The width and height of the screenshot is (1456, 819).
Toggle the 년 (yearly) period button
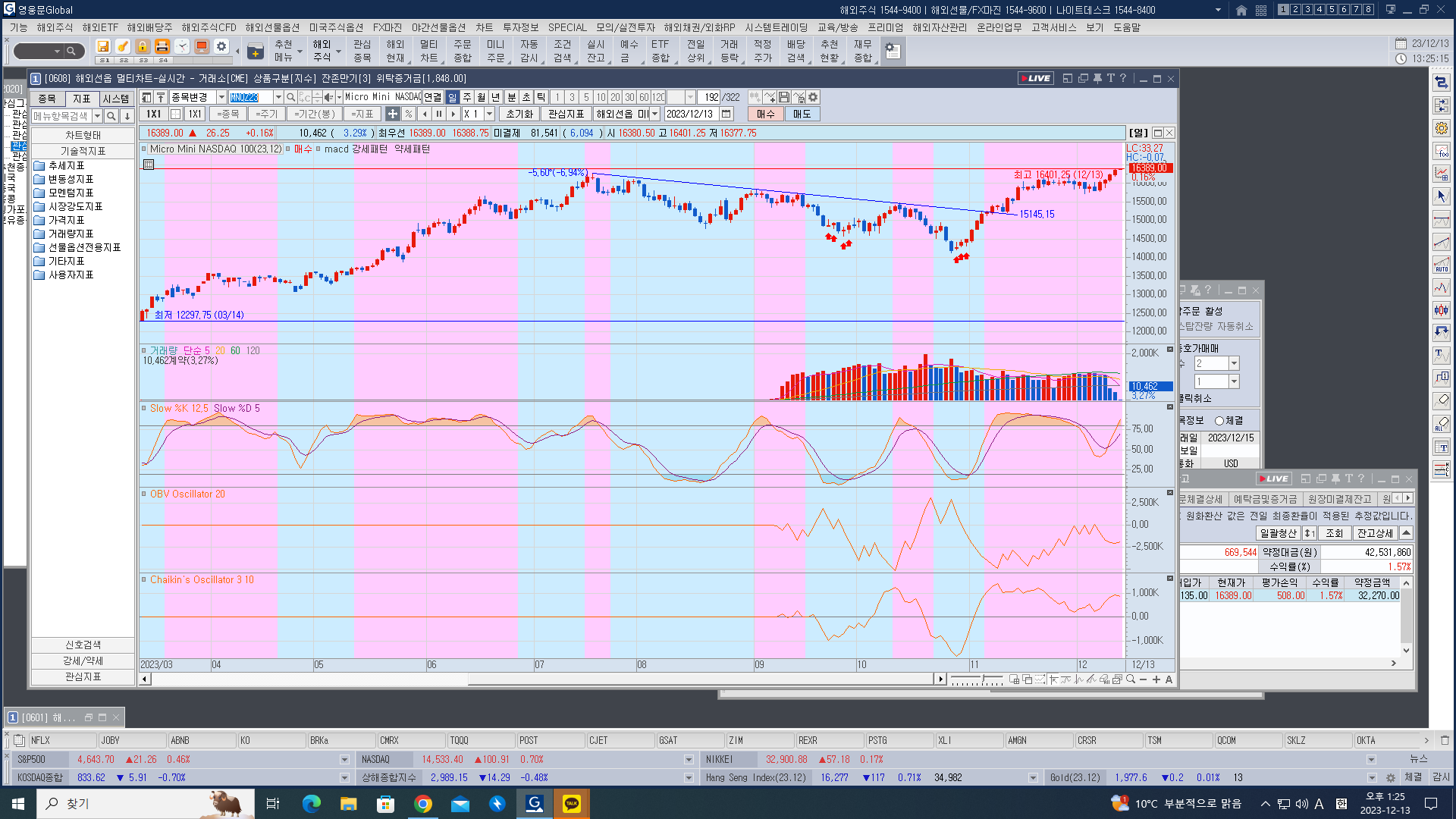(x=496, y=97)
